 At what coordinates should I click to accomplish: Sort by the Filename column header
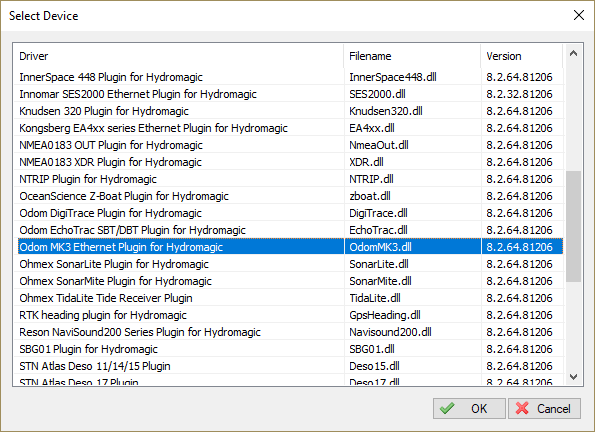(x=412, y=56)
